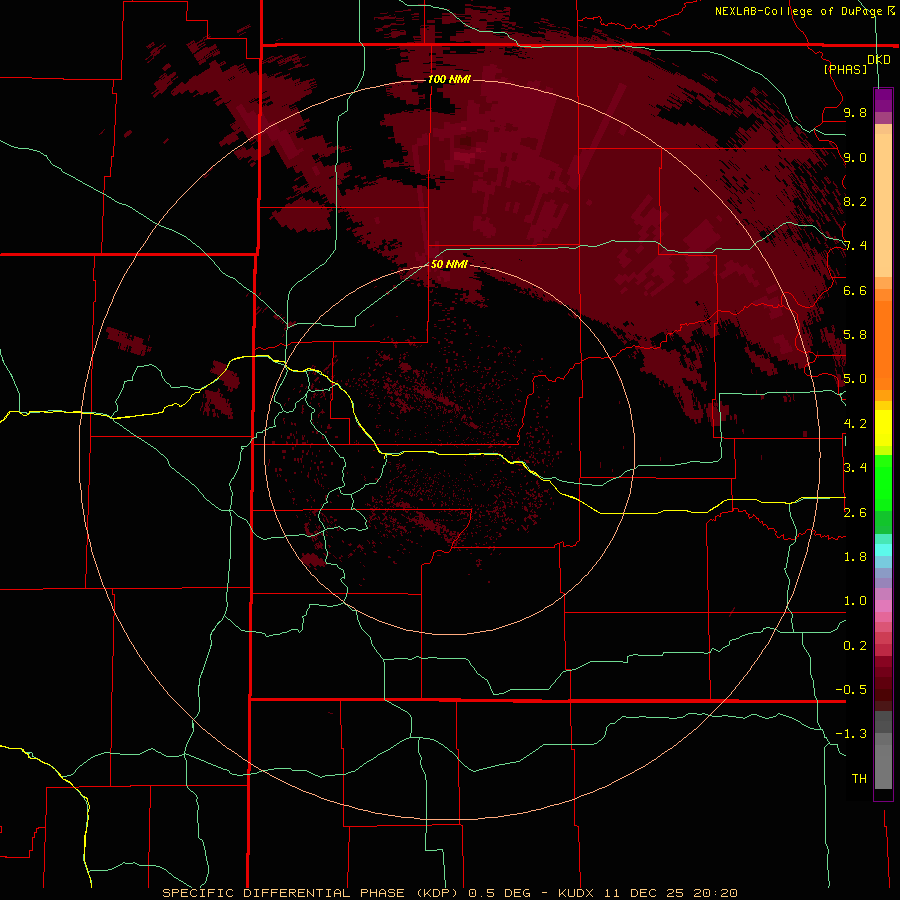Click the purple segment atop the color bar
Viewport: 900px width, 900px height.
[x=883, y=100]
